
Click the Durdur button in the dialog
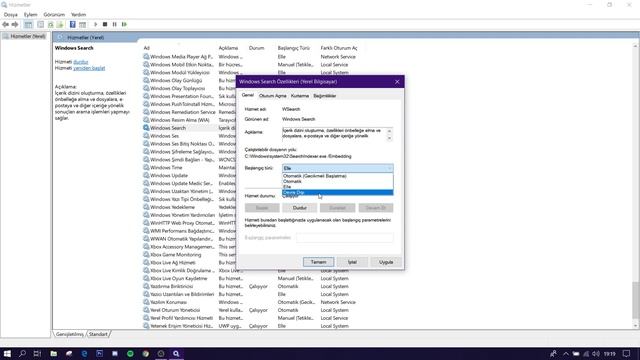300,208
